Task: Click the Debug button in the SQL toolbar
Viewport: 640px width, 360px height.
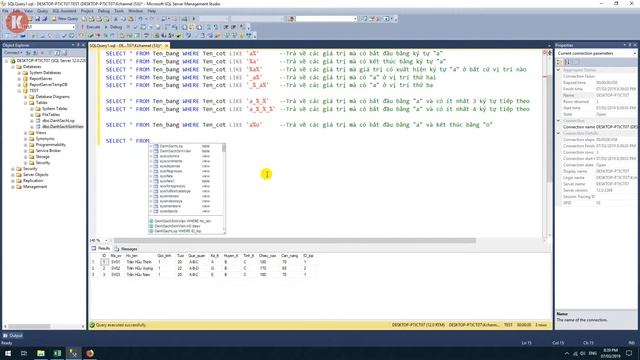Action: pyautogui.click(x=114, y=27)
